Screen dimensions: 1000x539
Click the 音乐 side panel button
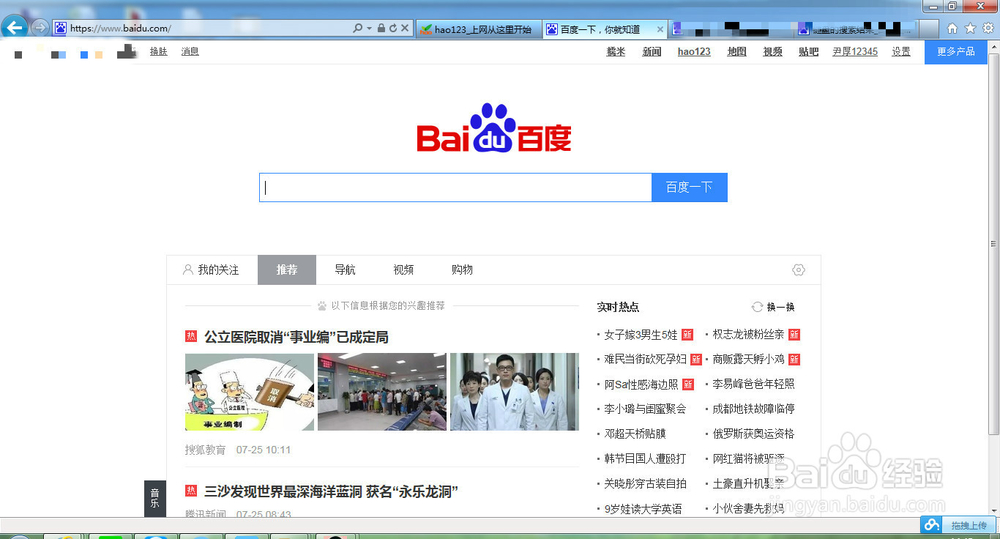(x=155, y=498)
